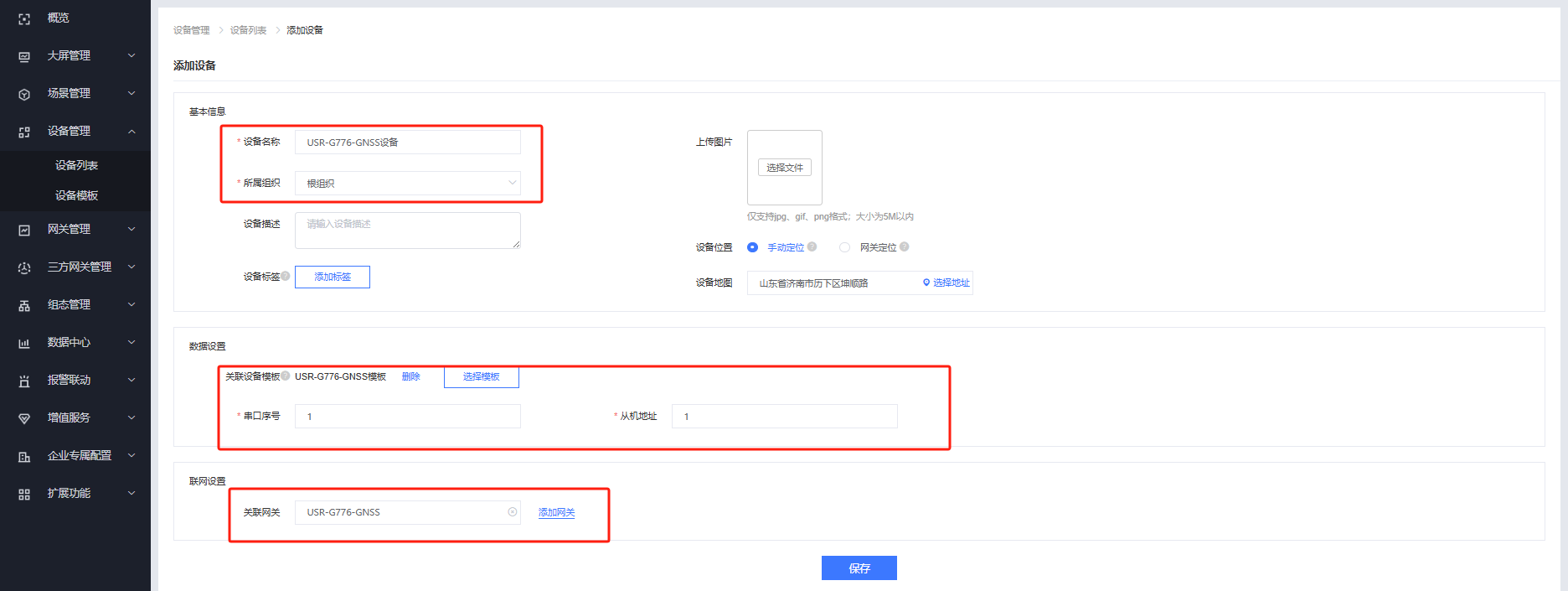
Task: Click help icon beside 关联设备模板
Action: tap(286, 376)
